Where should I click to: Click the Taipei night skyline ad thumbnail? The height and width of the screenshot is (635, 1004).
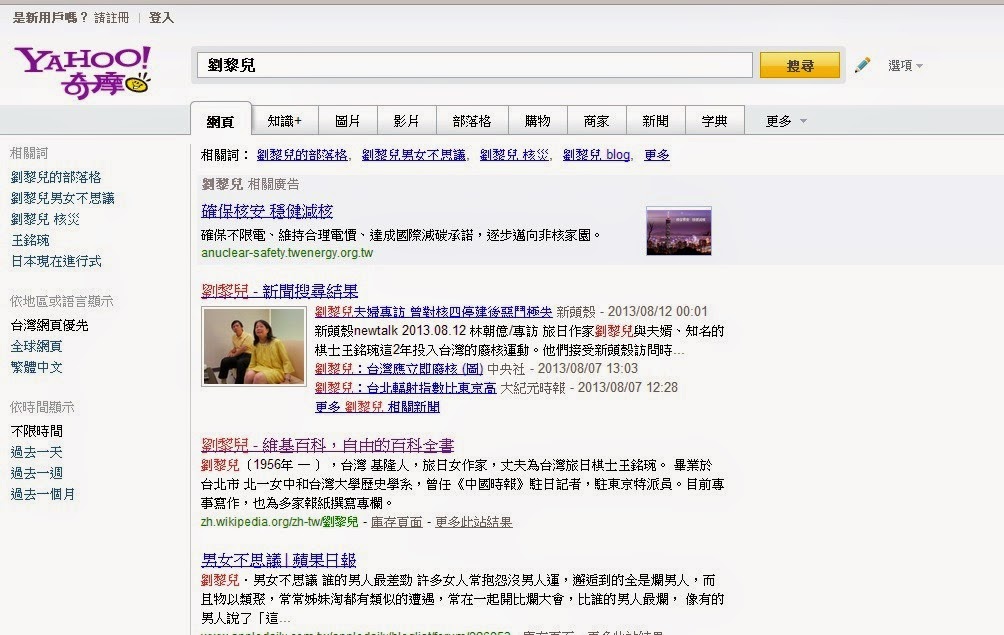(679, 231)
